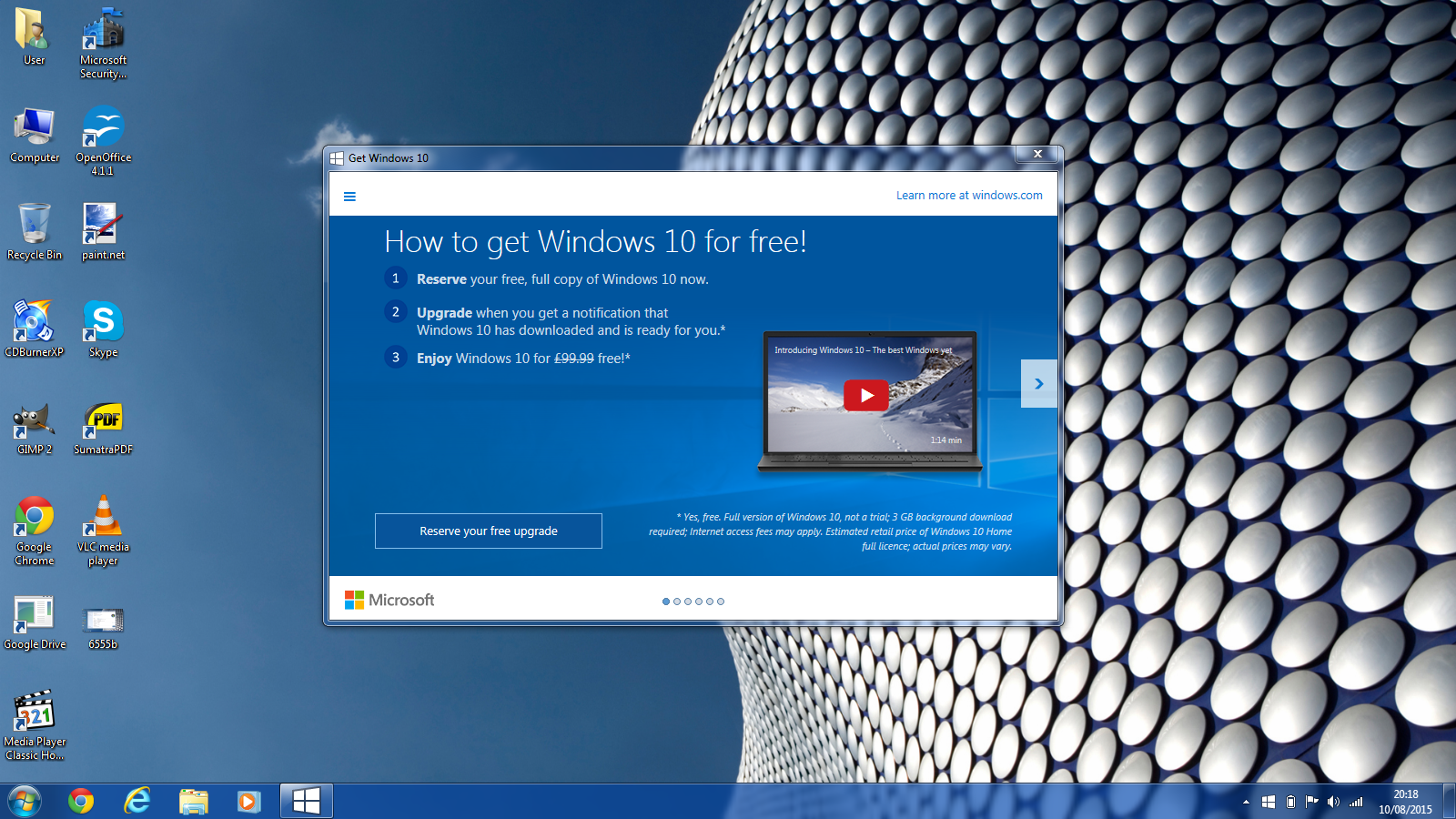Viewport: 1456px width, 819px height.
Task: Select SumatraPDF desktop shortcut
Action: [103, 428]
